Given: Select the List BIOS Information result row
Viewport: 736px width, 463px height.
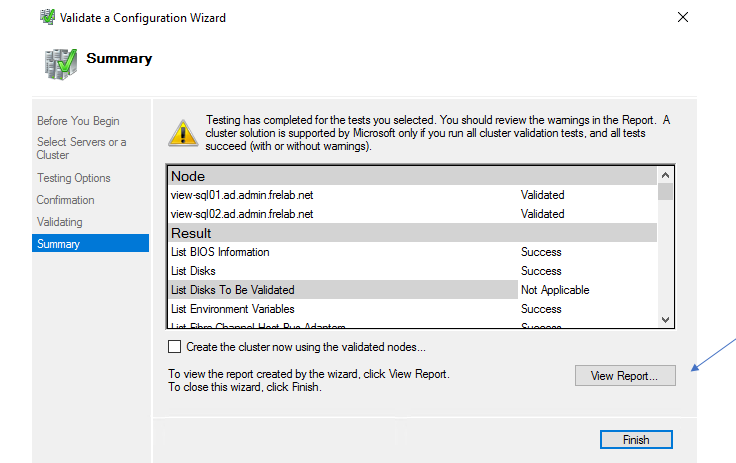Looking at the screenshot, I should (220, 252).
